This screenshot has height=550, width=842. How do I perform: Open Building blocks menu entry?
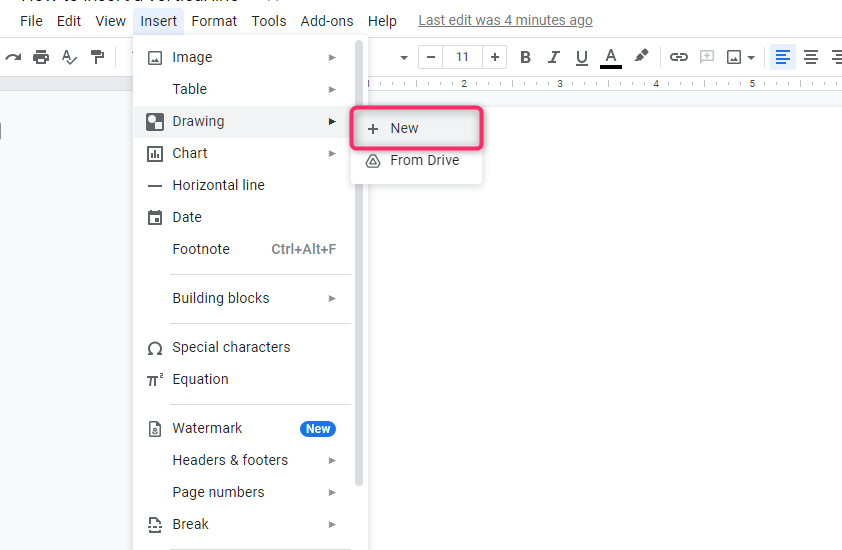coord(243,298)
